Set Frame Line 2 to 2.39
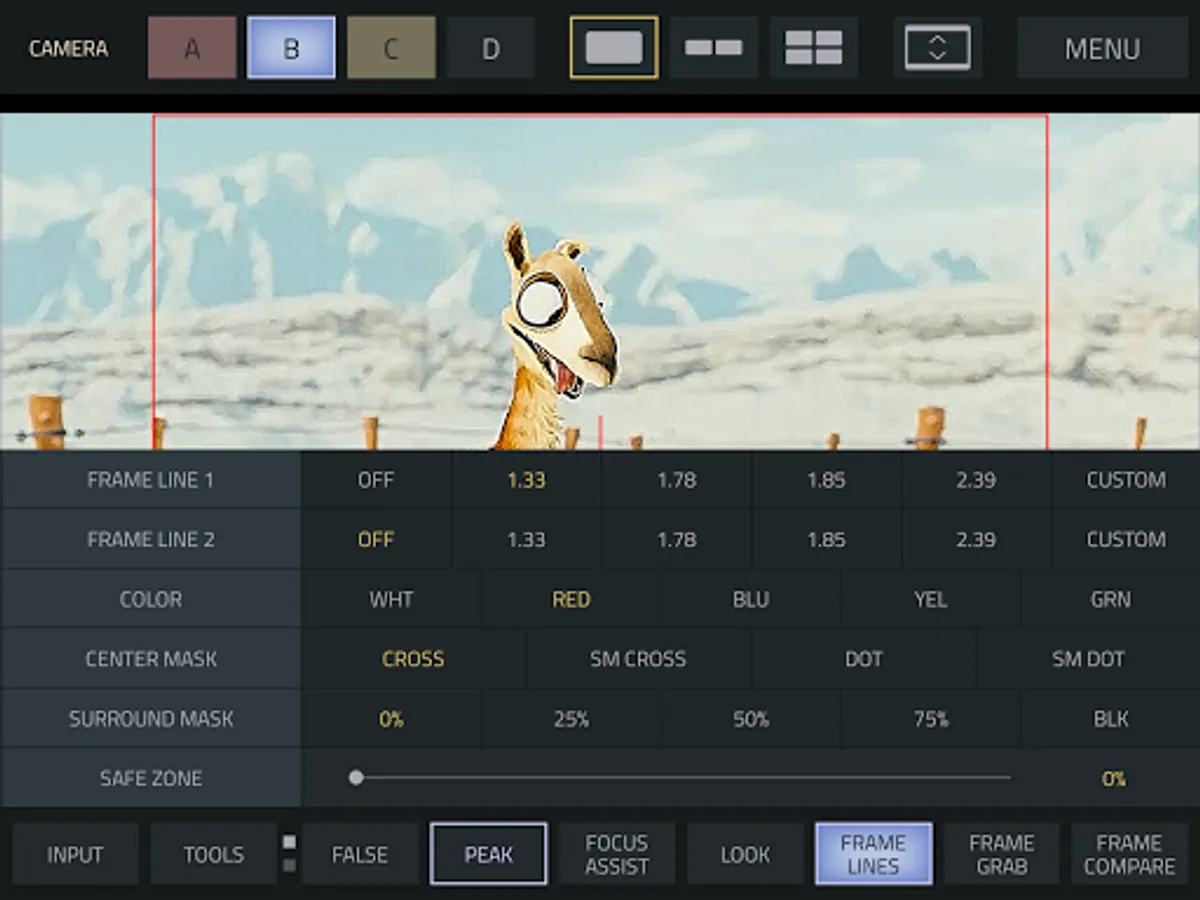Viewport: 1200px width, 900px height. click(976, 539)
